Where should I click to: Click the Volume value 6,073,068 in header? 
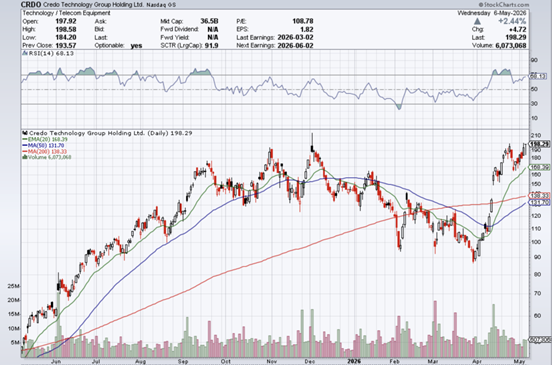tap(511, 46)
